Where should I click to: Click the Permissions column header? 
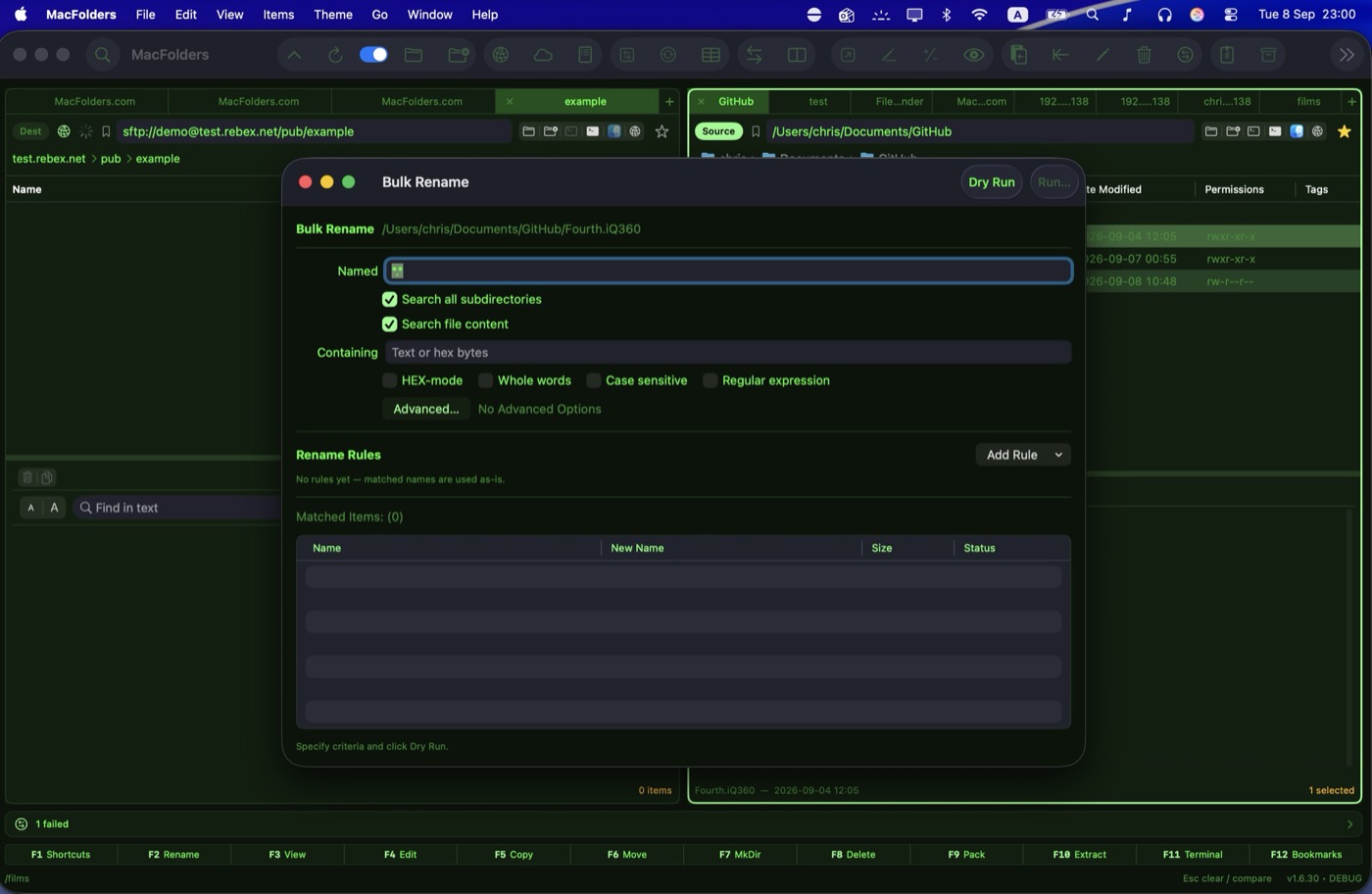click(1234, 189)
